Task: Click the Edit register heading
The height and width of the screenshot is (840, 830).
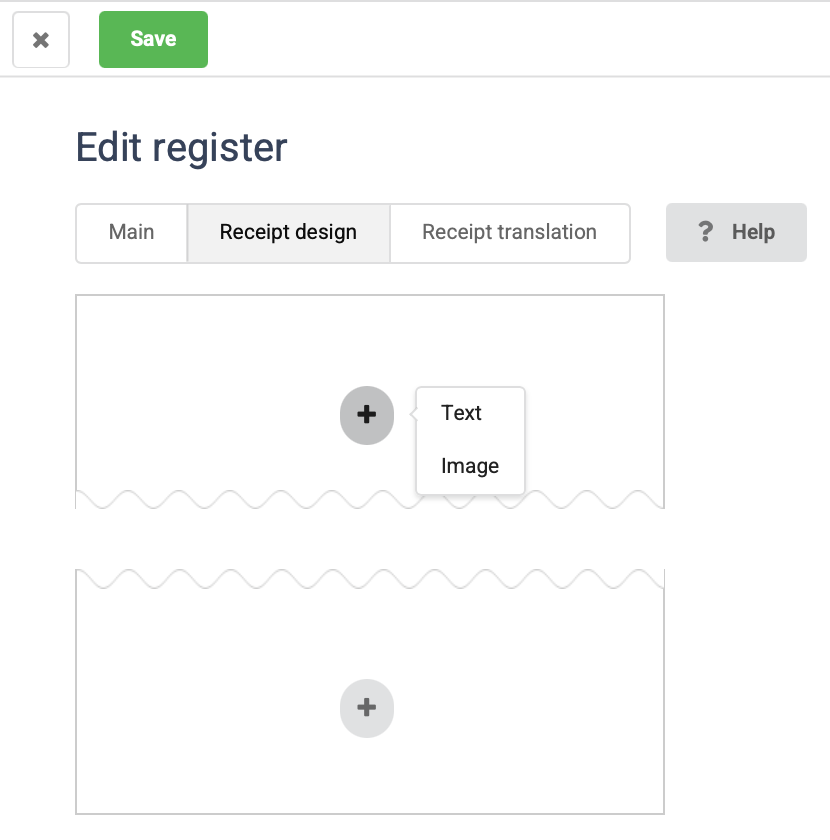Action: [182, 148]
